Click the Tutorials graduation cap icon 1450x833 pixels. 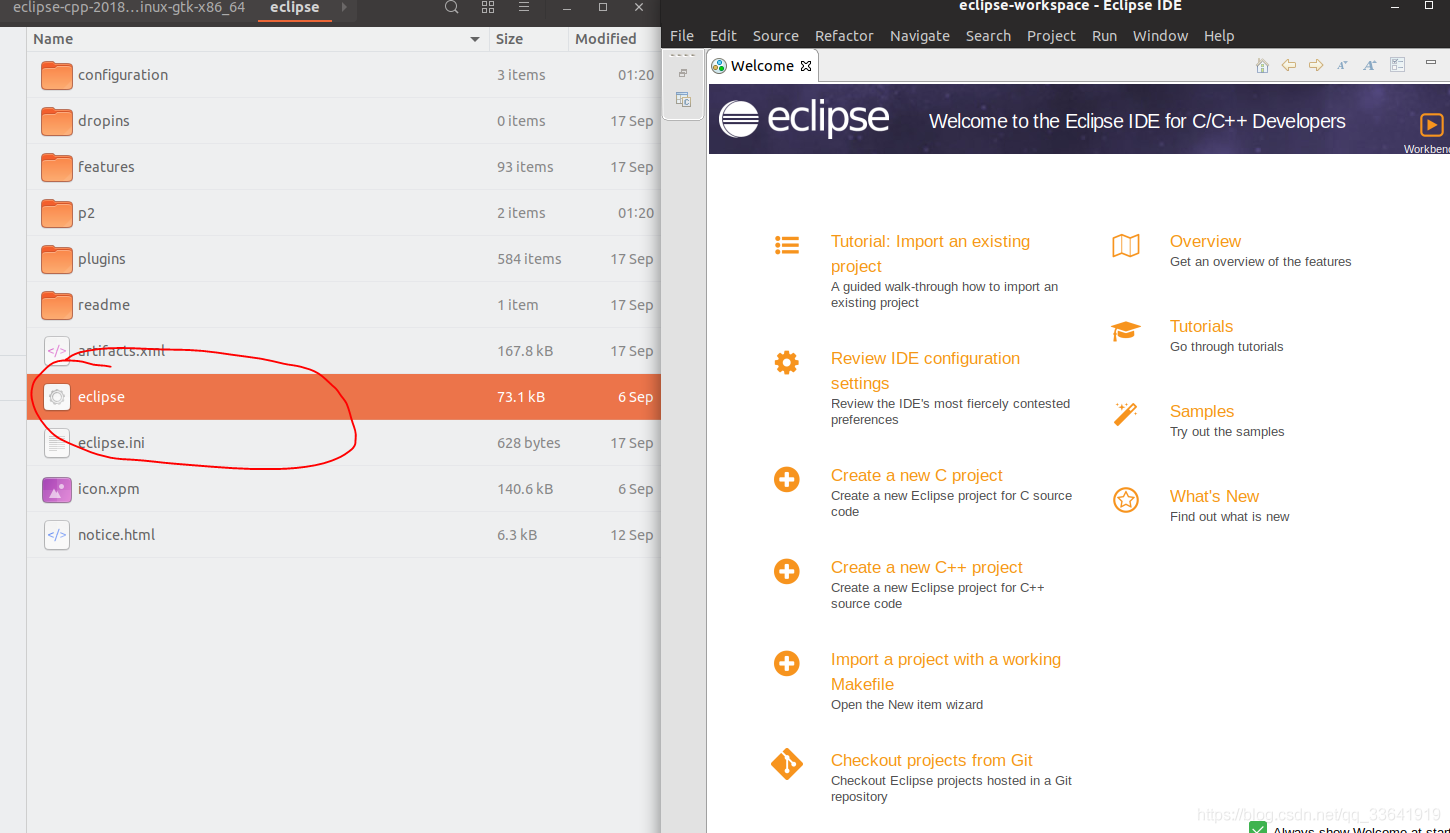pyautogui.click(x=1126, y=331)
